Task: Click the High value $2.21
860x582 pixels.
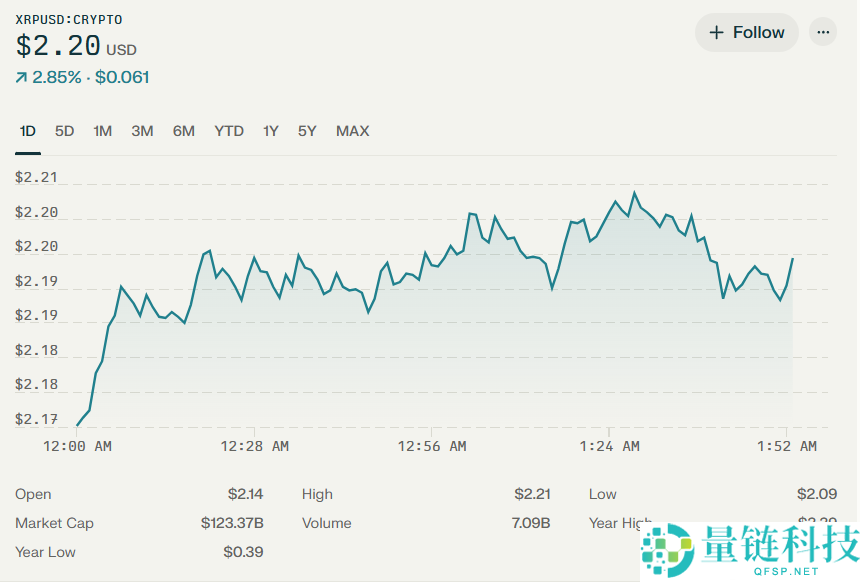Action: coord(532,494)
